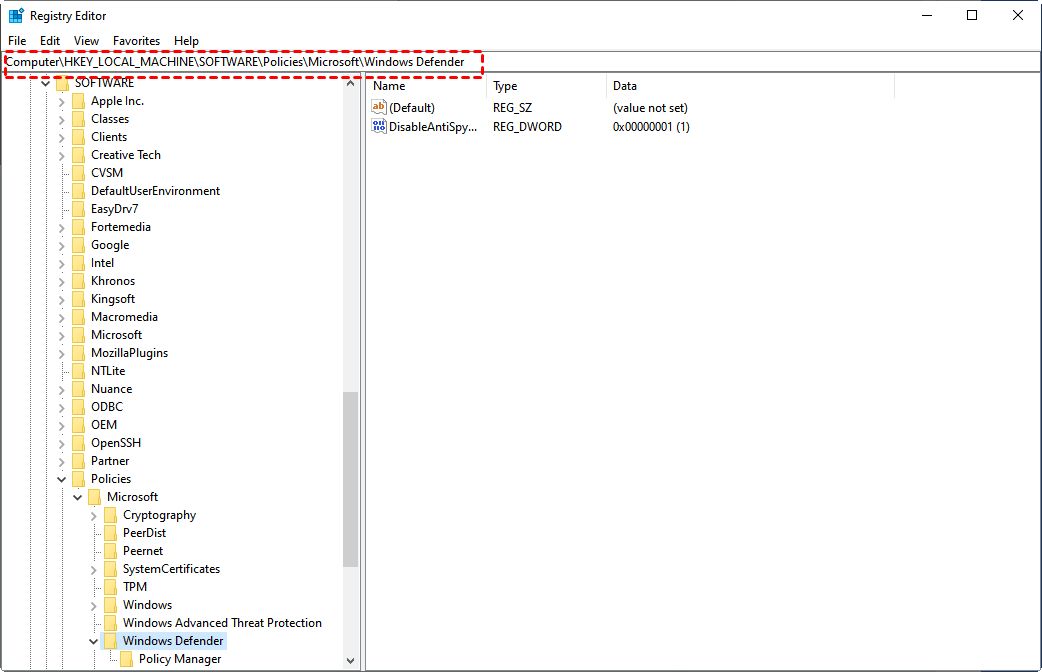Open the Edit menu
Image resolution: width=1042 pixels, height=672 pixels.
[50, 41]
